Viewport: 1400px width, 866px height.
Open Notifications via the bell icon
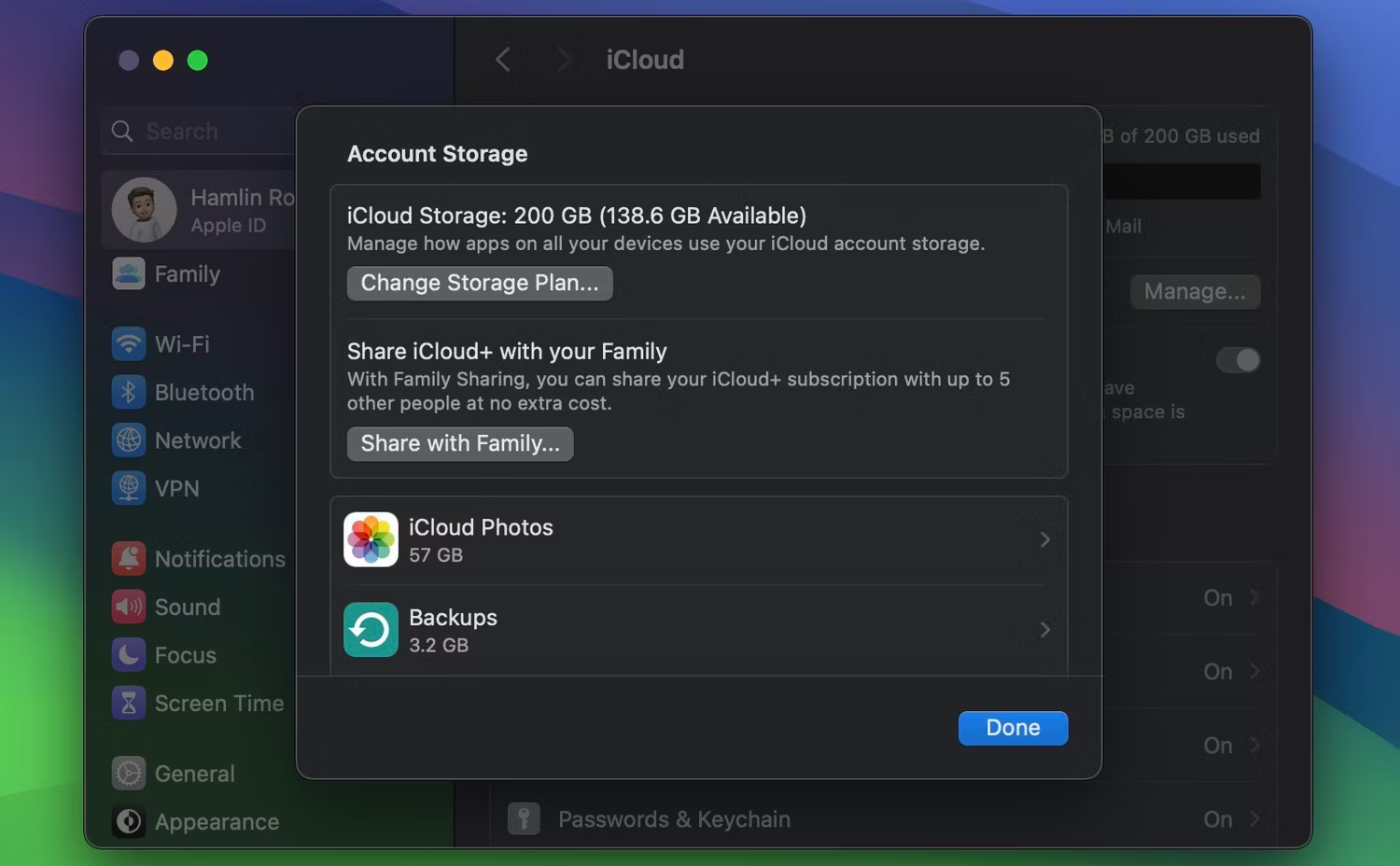tap(128, 558)
